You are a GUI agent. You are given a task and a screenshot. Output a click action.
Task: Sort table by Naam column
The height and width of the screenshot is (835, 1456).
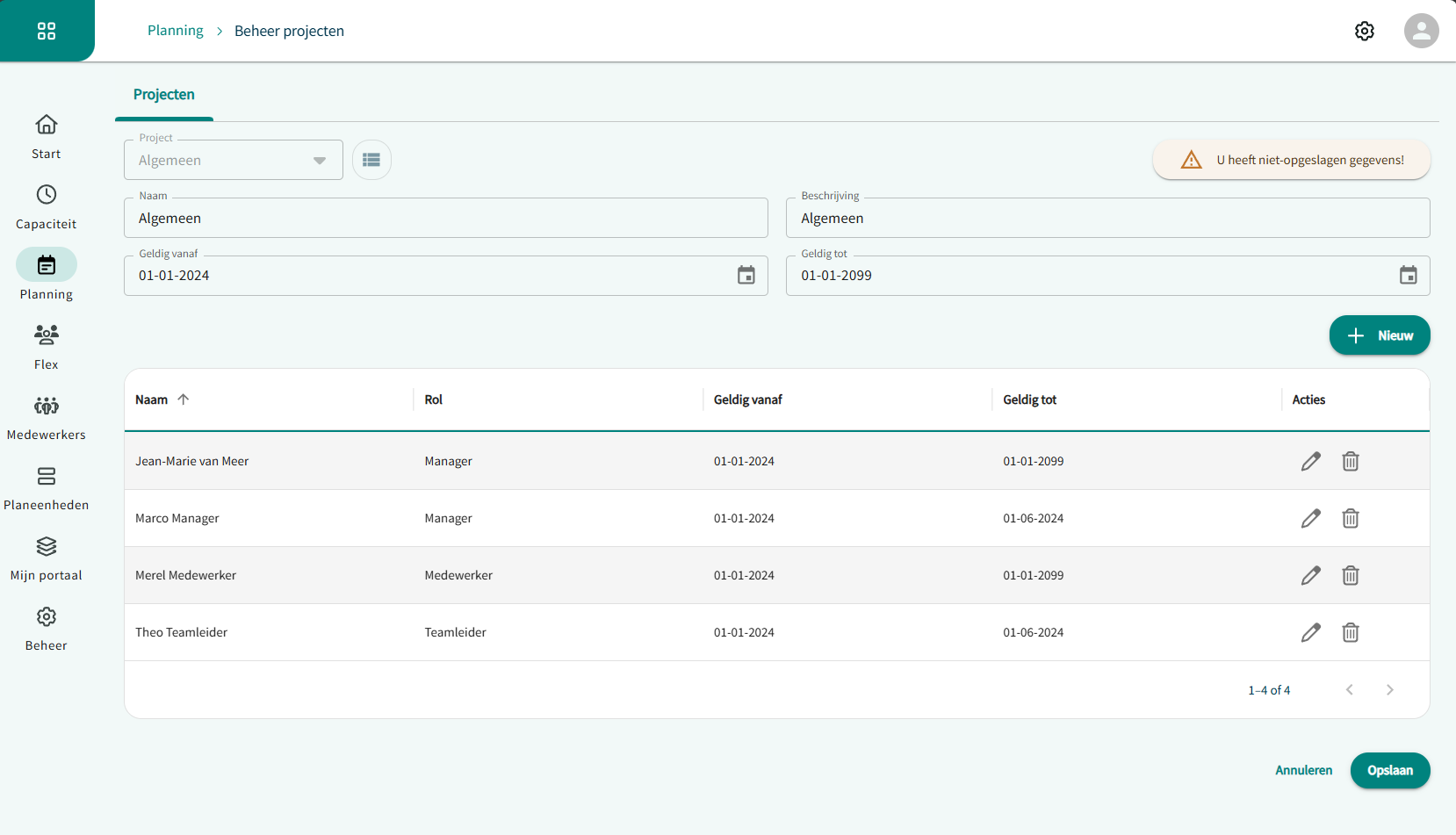click(152, 400)
